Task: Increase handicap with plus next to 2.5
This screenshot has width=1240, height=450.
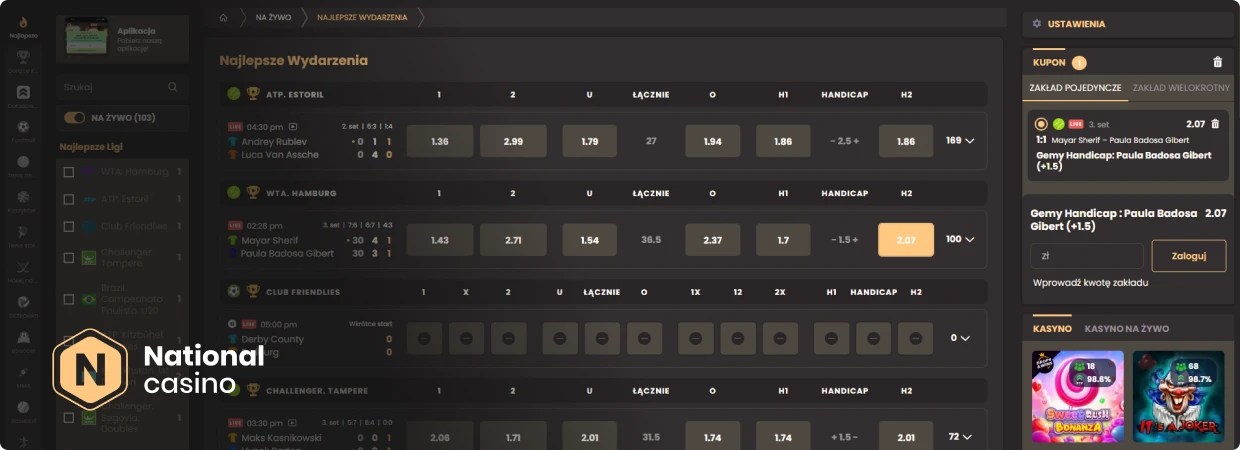Action: (856, 141)
